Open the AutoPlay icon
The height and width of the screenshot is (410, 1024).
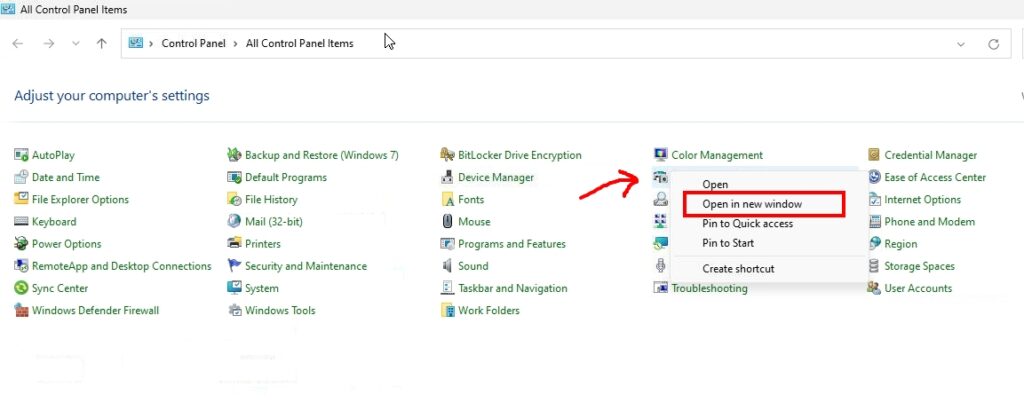pos(22,155)
